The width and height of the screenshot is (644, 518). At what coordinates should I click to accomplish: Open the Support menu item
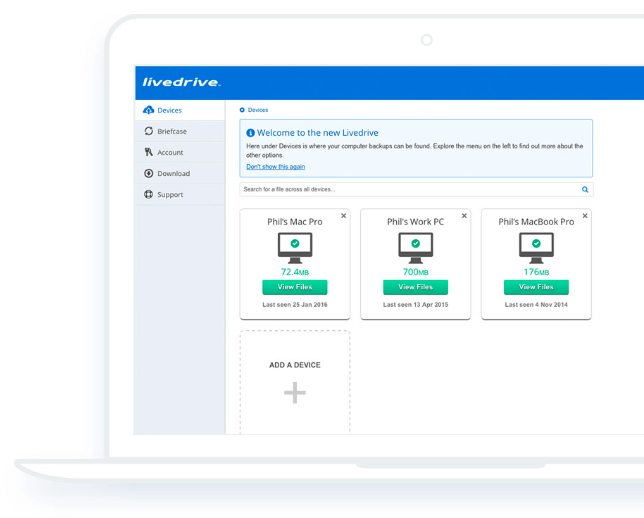180,195
